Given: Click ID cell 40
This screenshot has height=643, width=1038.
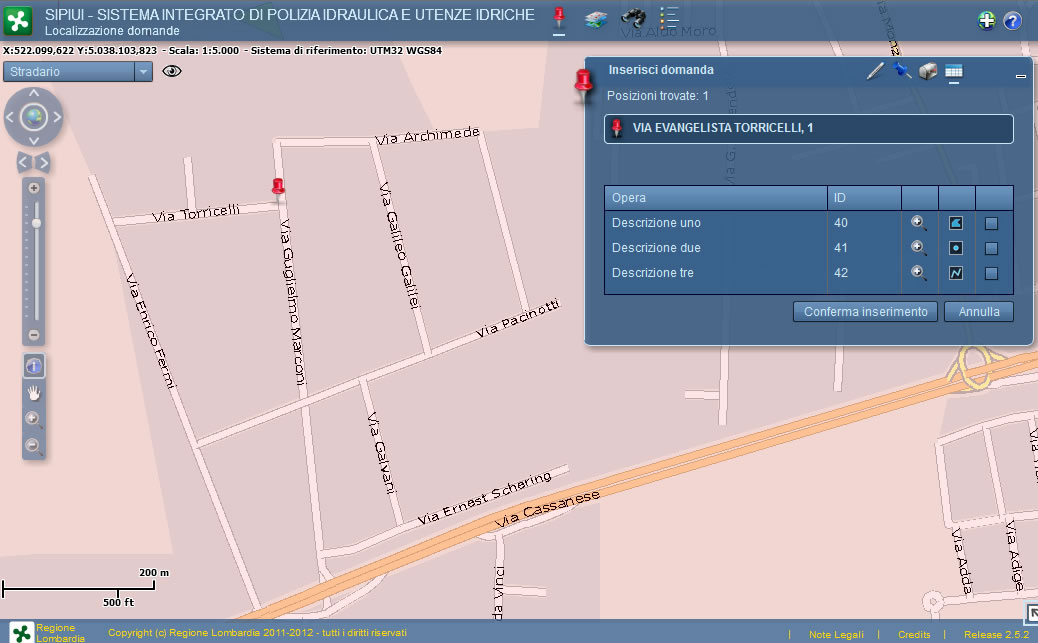Looking at the screenshot, I should 841,223.
